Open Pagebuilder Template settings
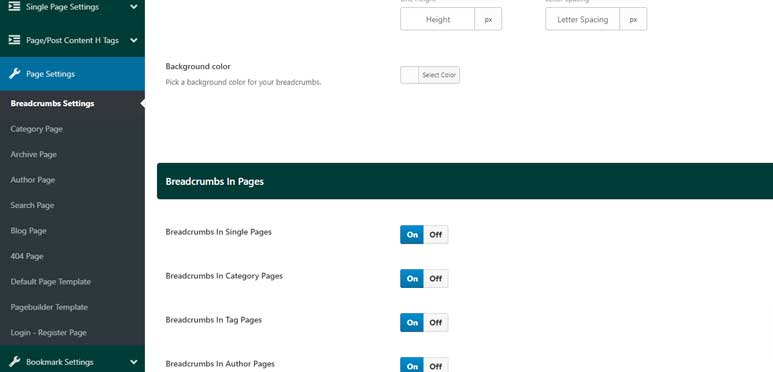 [x=49, y=307]
